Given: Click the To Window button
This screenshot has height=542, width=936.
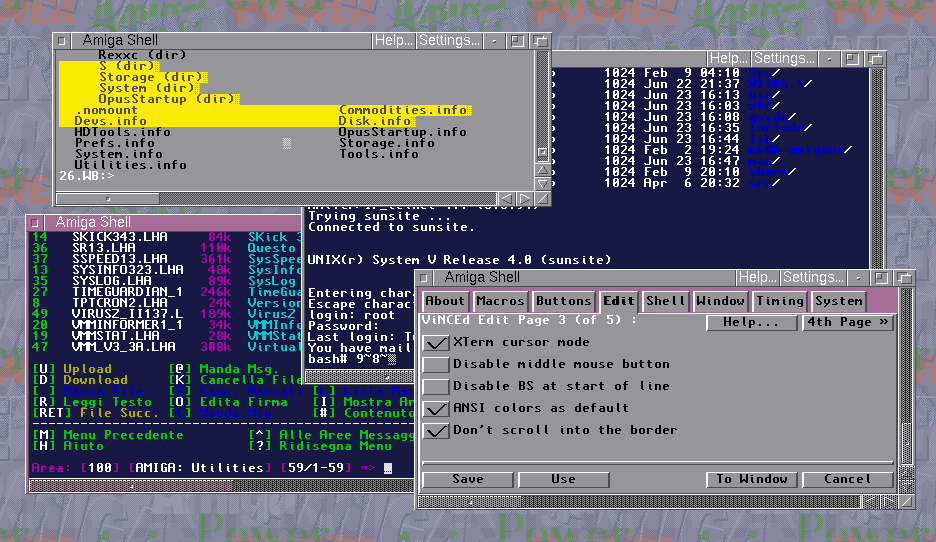Looking at the screenshot, I should click(x=752, y=479).
